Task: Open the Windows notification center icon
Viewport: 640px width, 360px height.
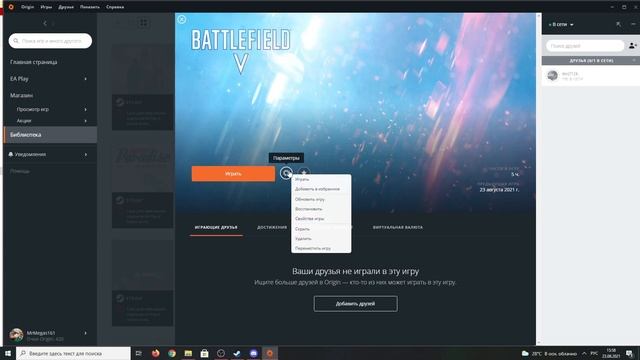Action: coord(629,353)
